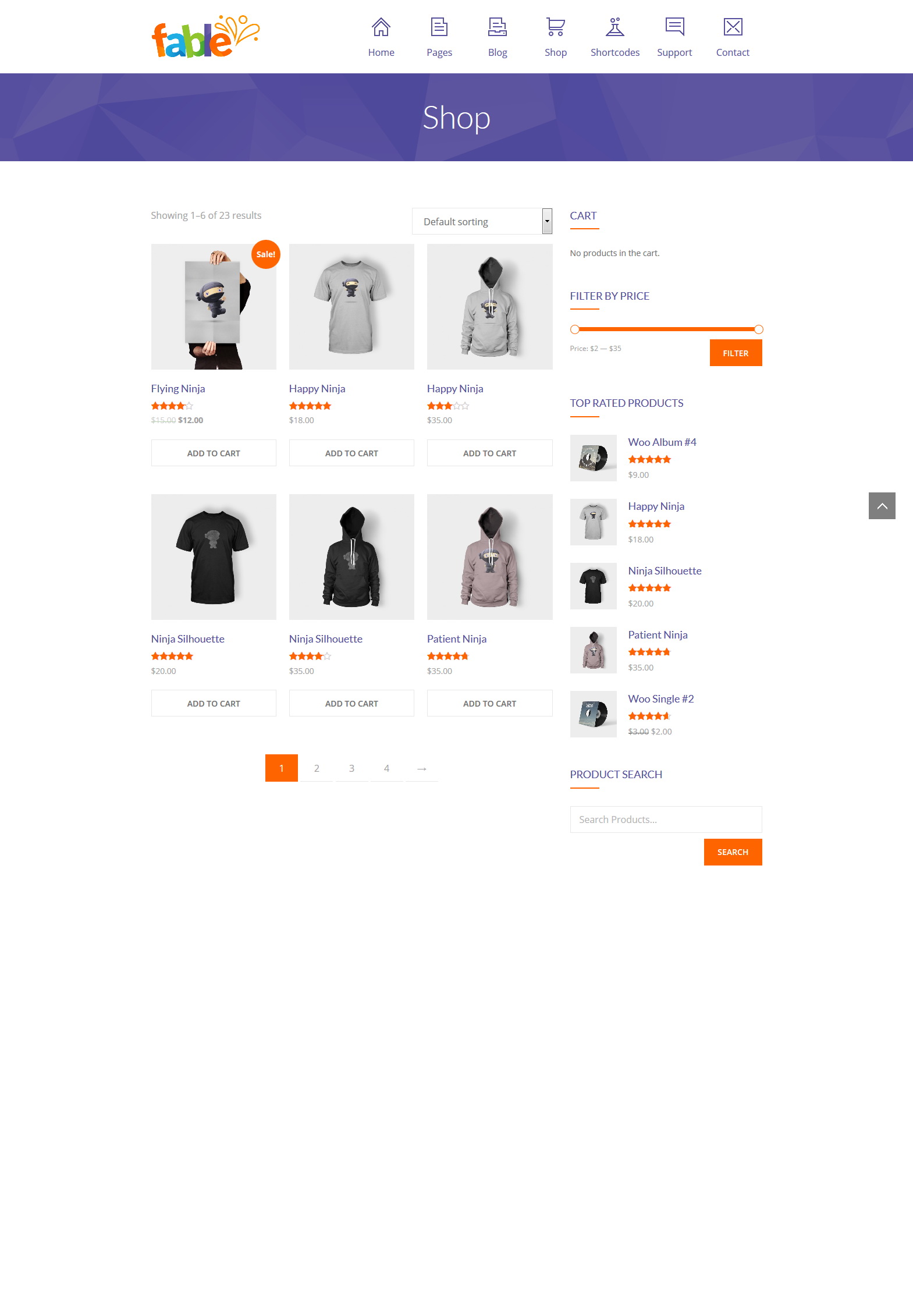Go to pagination page 2

pyautogui.click(x=317, y=768)
